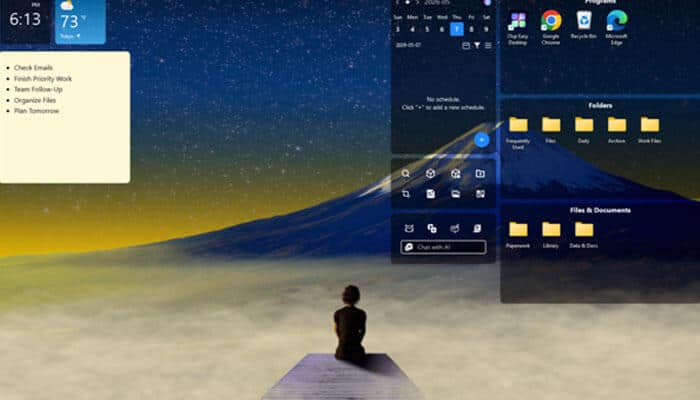Screen dimensions: 700x400
Task: Click the magnifier search tool icon
Action: (x=405, y=173)
